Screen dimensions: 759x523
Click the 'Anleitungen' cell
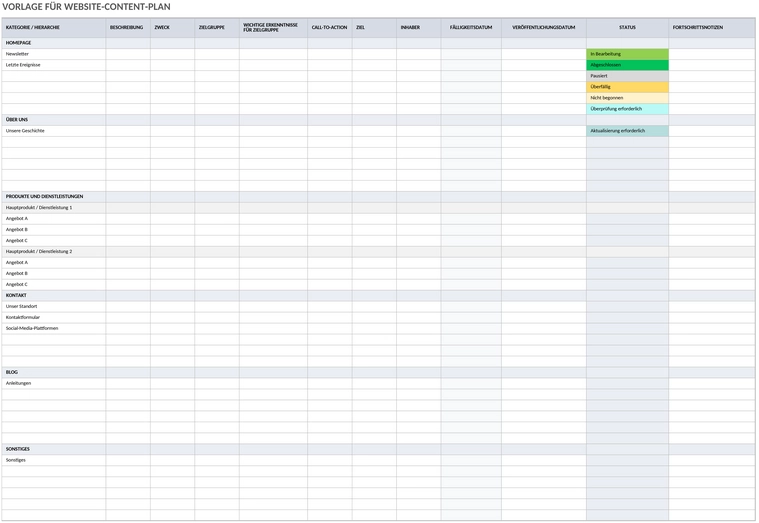point(54,384)
